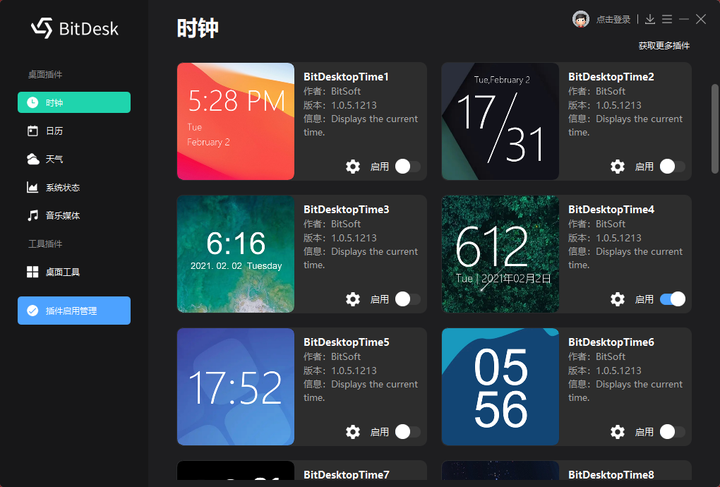Click the calendar icon beside 日历
Screen dimensions: 720x487
(x=33, y=131)
